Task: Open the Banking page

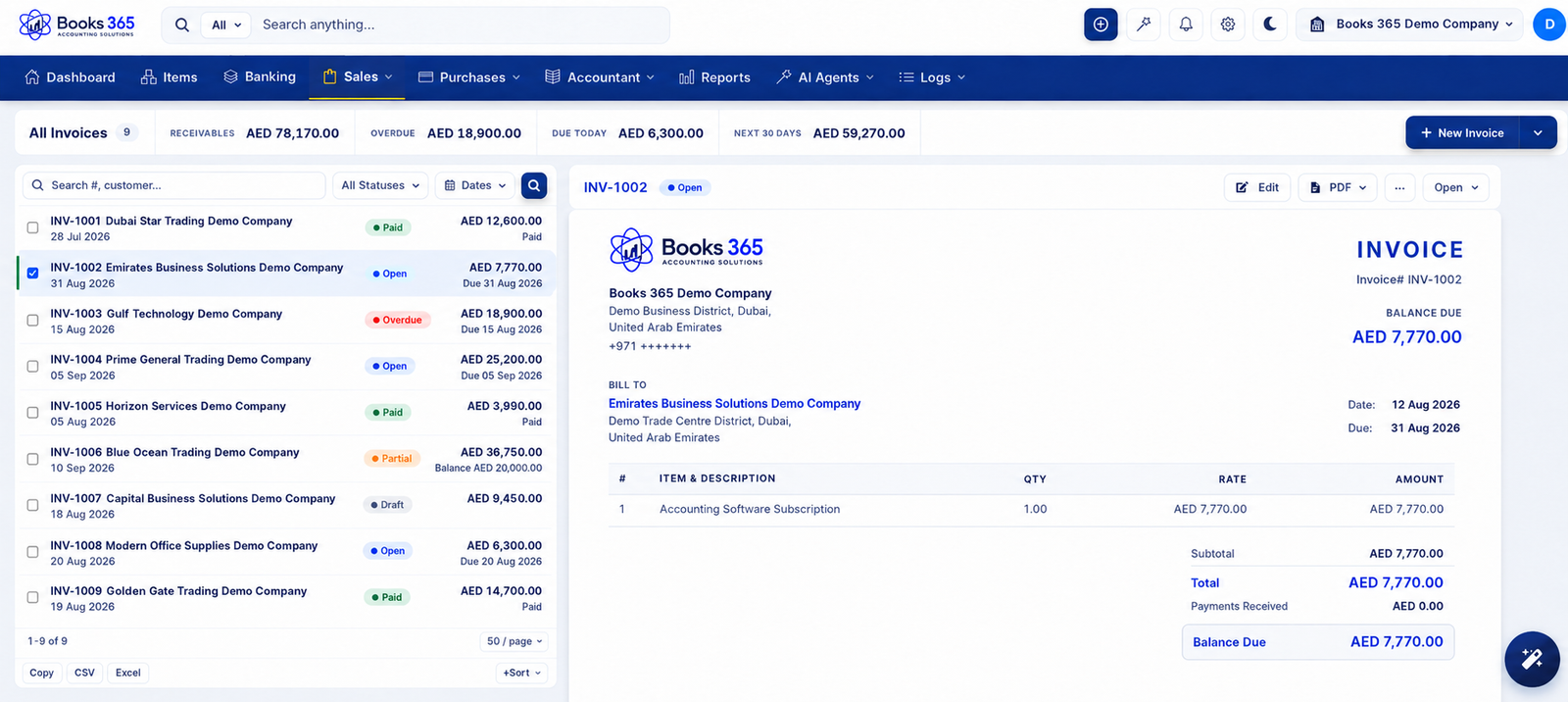Action: pyautogui.click(x=259, y=77)
